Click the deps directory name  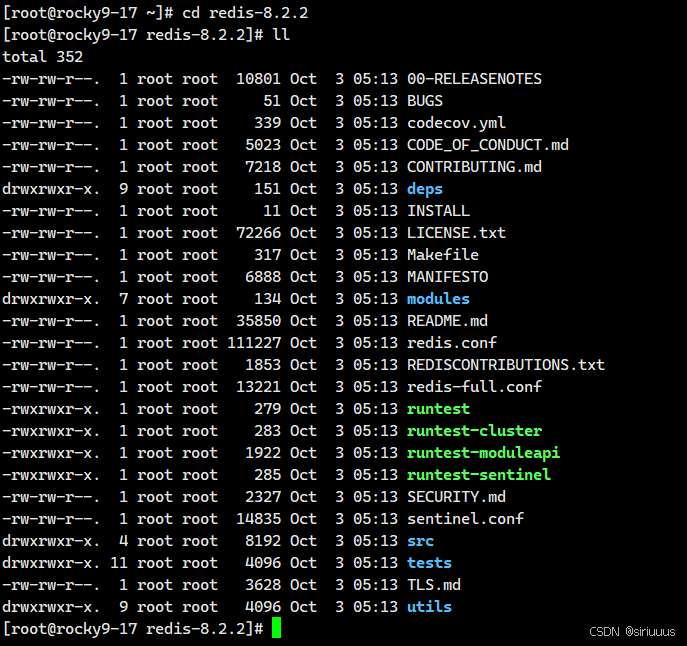click(x=425, y=189)
